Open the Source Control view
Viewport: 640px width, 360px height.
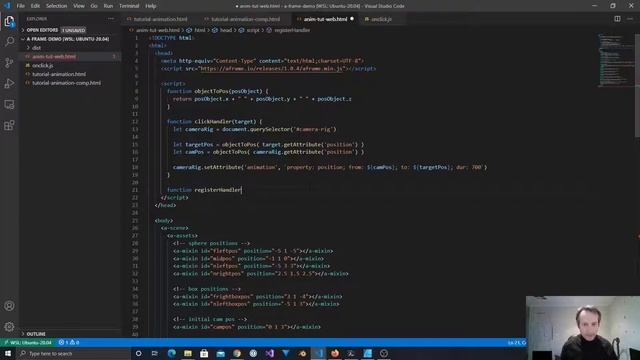click(x=9, y=62)
